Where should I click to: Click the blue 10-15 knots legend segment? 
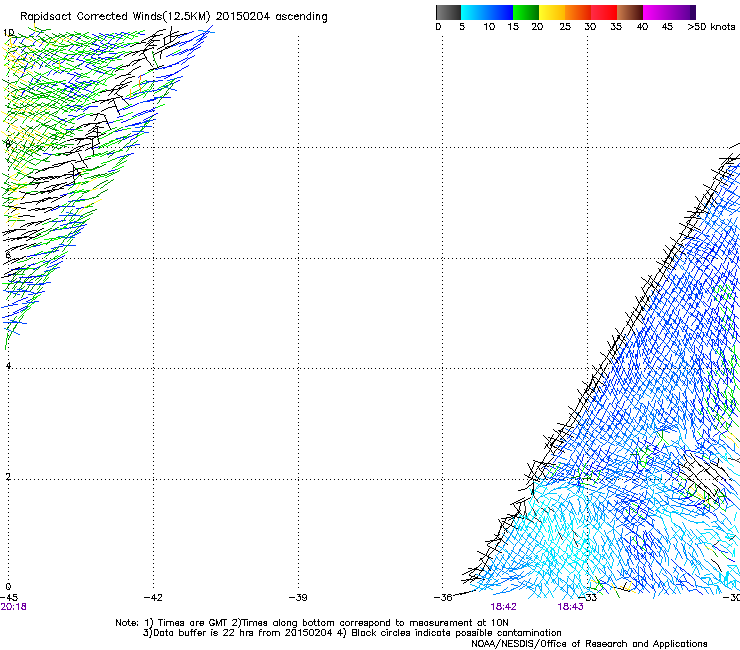click(x=500, y=12)
